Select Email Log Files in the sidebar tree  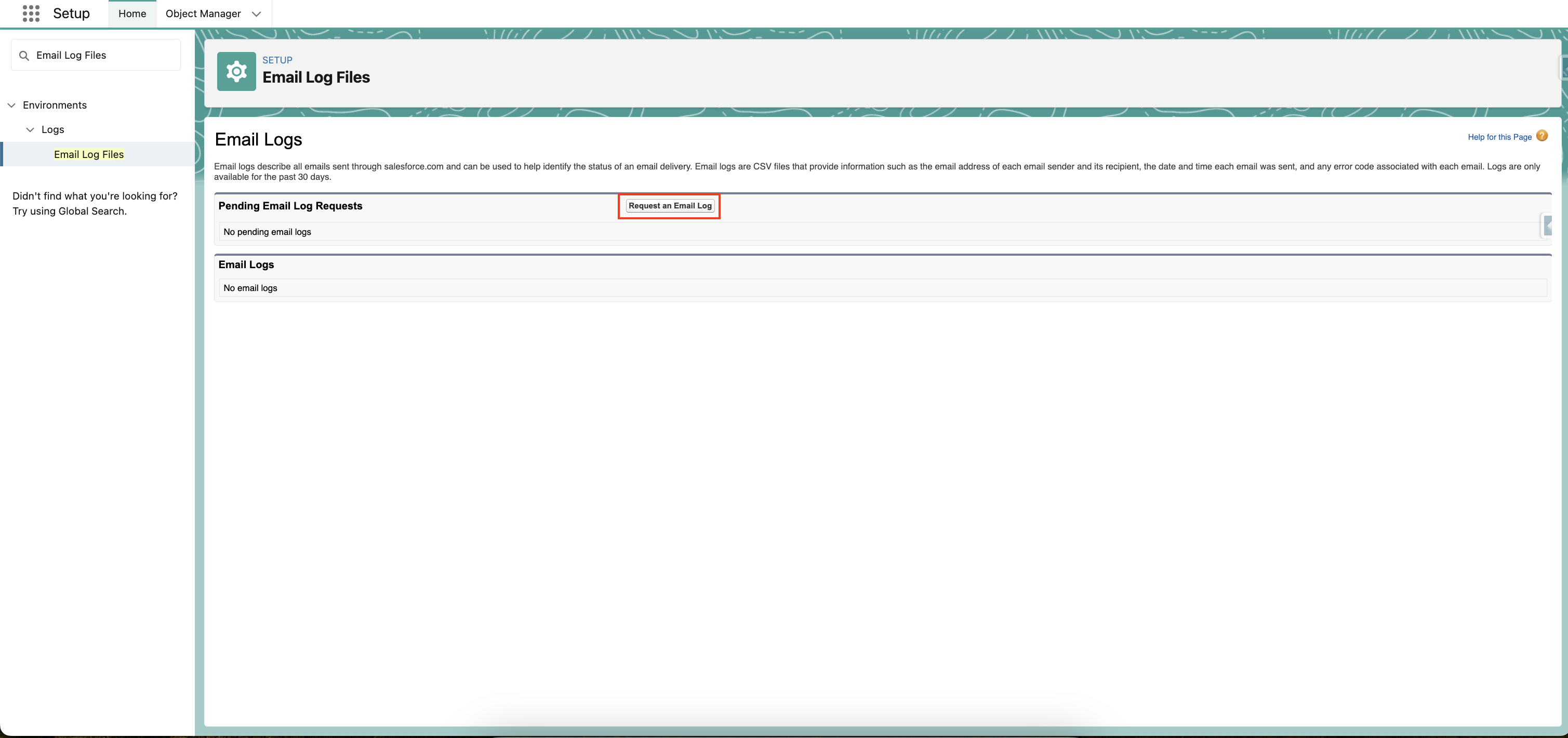click(x=89, y=154)
